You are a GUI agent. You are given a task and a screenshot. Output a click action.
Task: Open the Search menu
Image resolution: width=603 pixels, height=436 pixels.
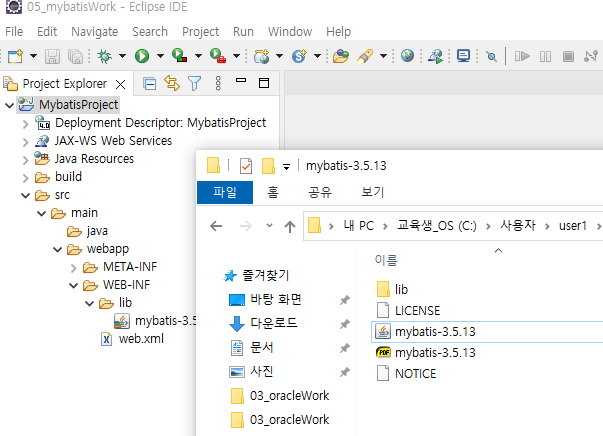150,32
